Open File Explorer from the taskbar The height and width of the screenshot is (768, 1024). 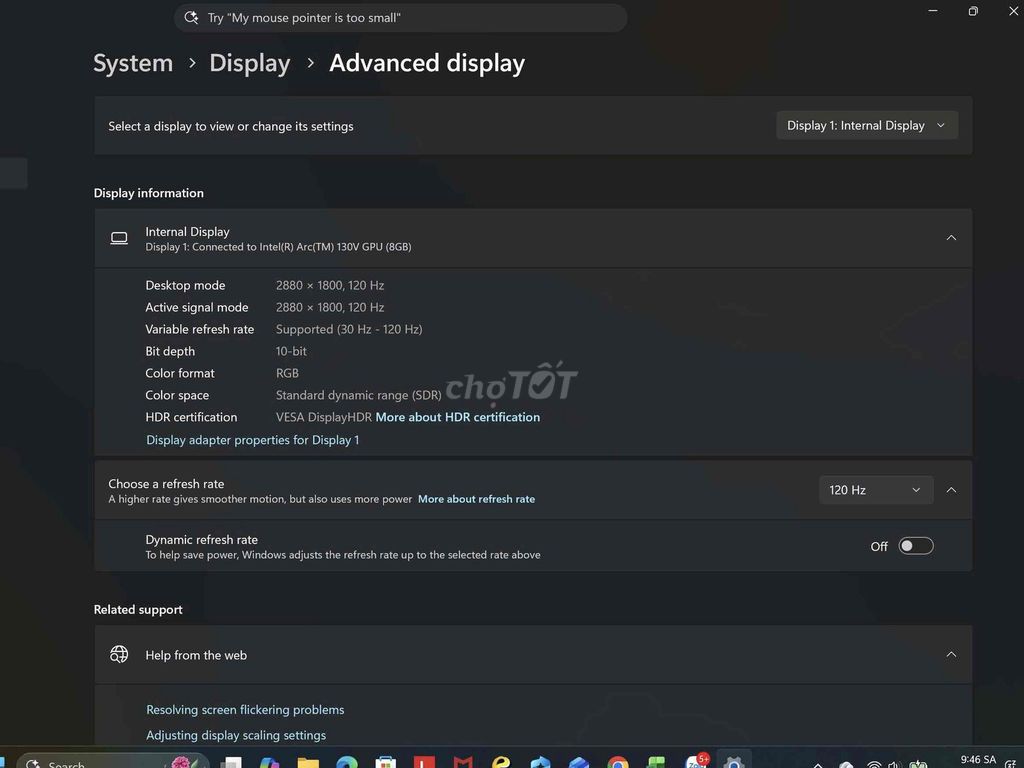tap(308, 762)
